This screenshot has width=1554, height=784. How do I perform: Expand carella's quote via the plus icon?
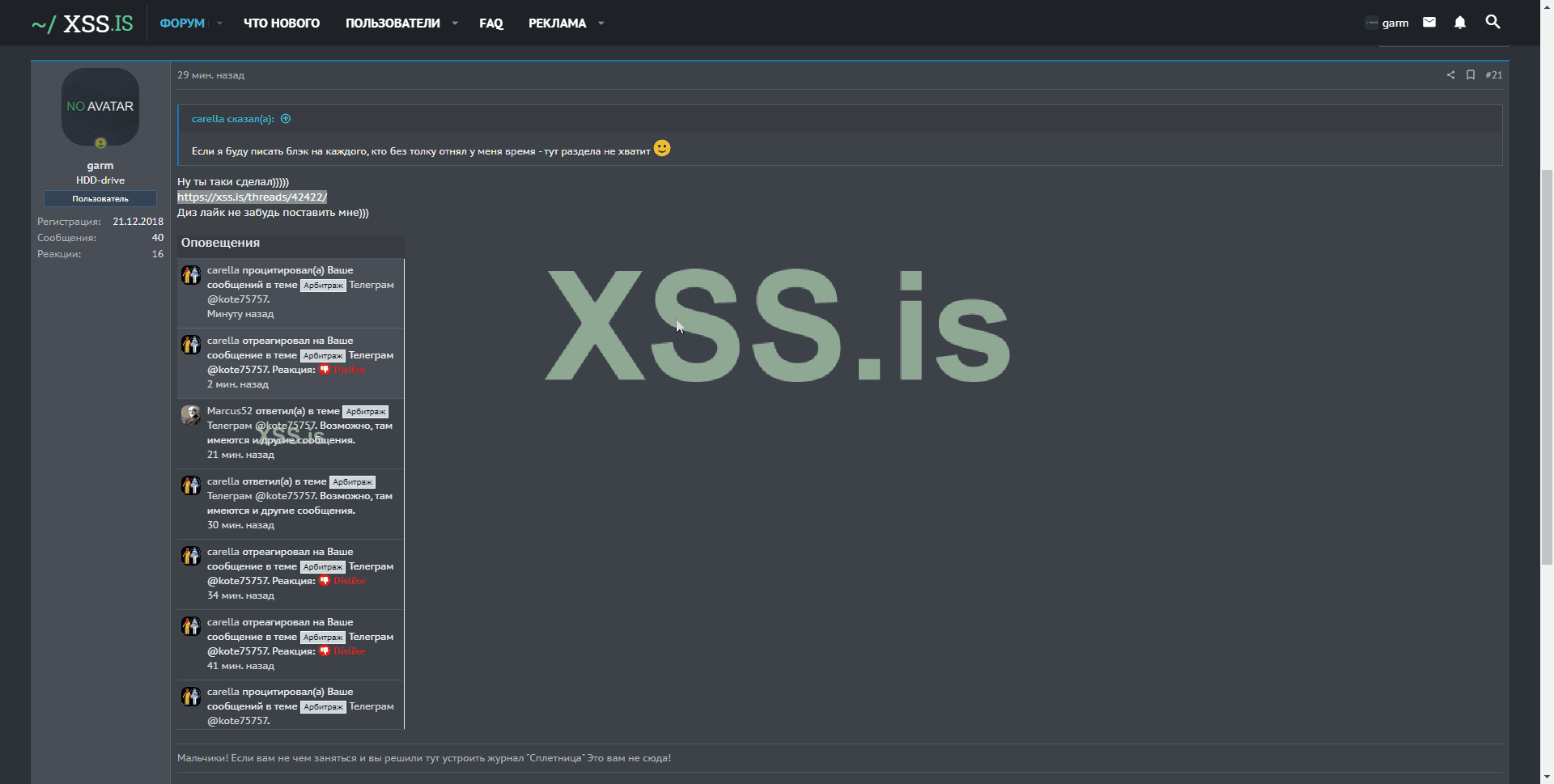coord(286,119)
